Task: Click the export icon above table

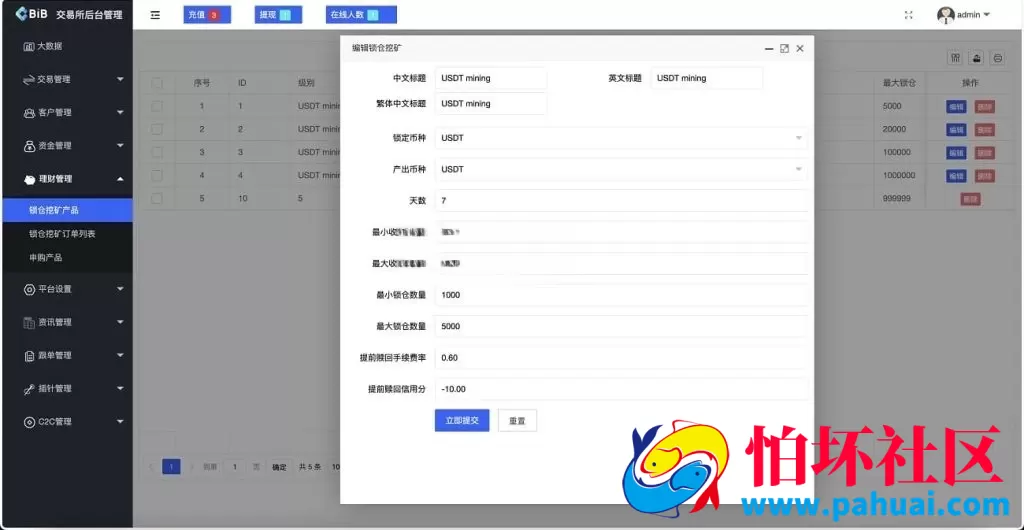Action: [x=977, y=58]
